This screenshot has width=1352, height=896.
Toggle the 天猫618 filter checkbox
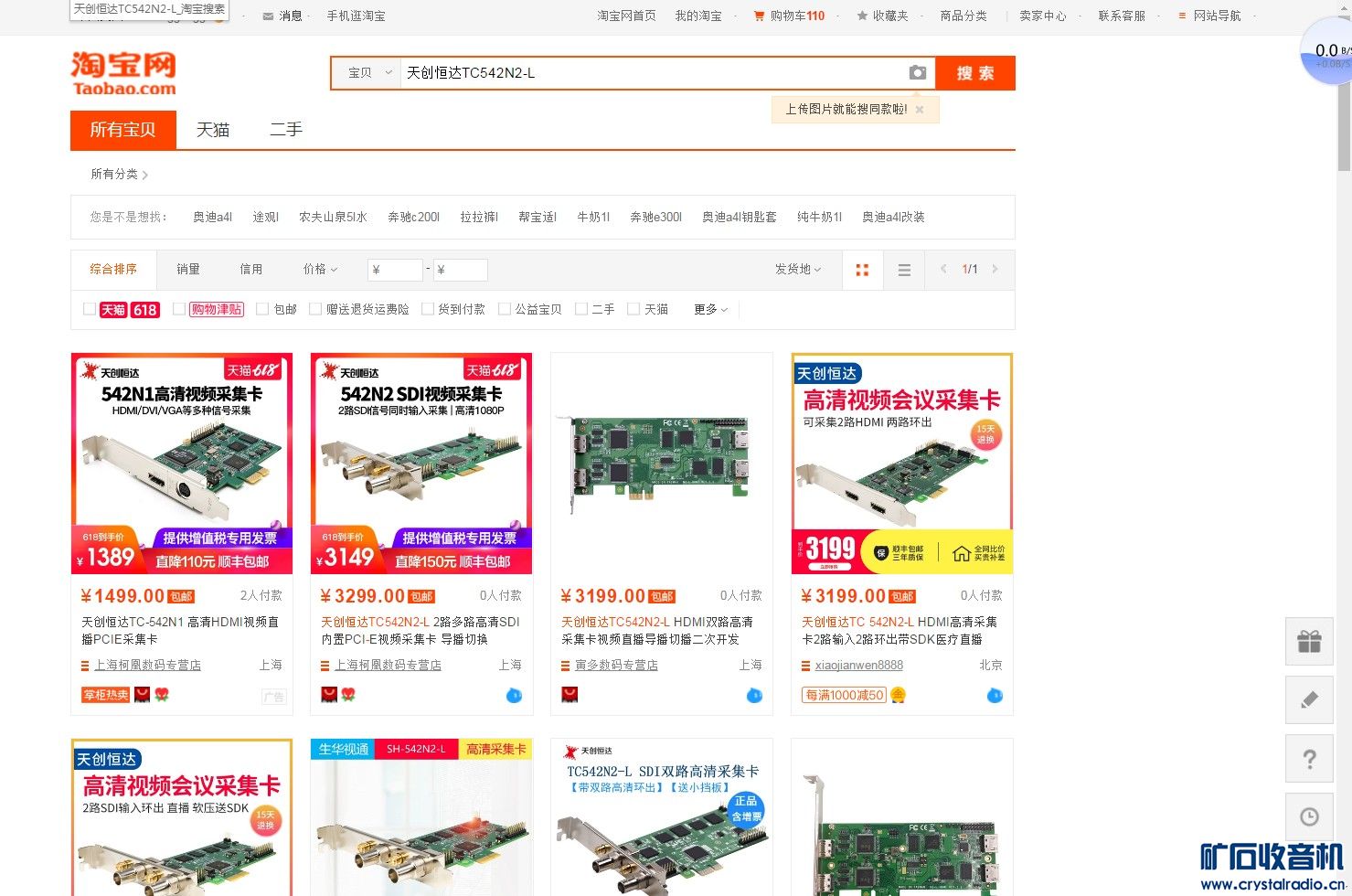click(x=90, y=309)
